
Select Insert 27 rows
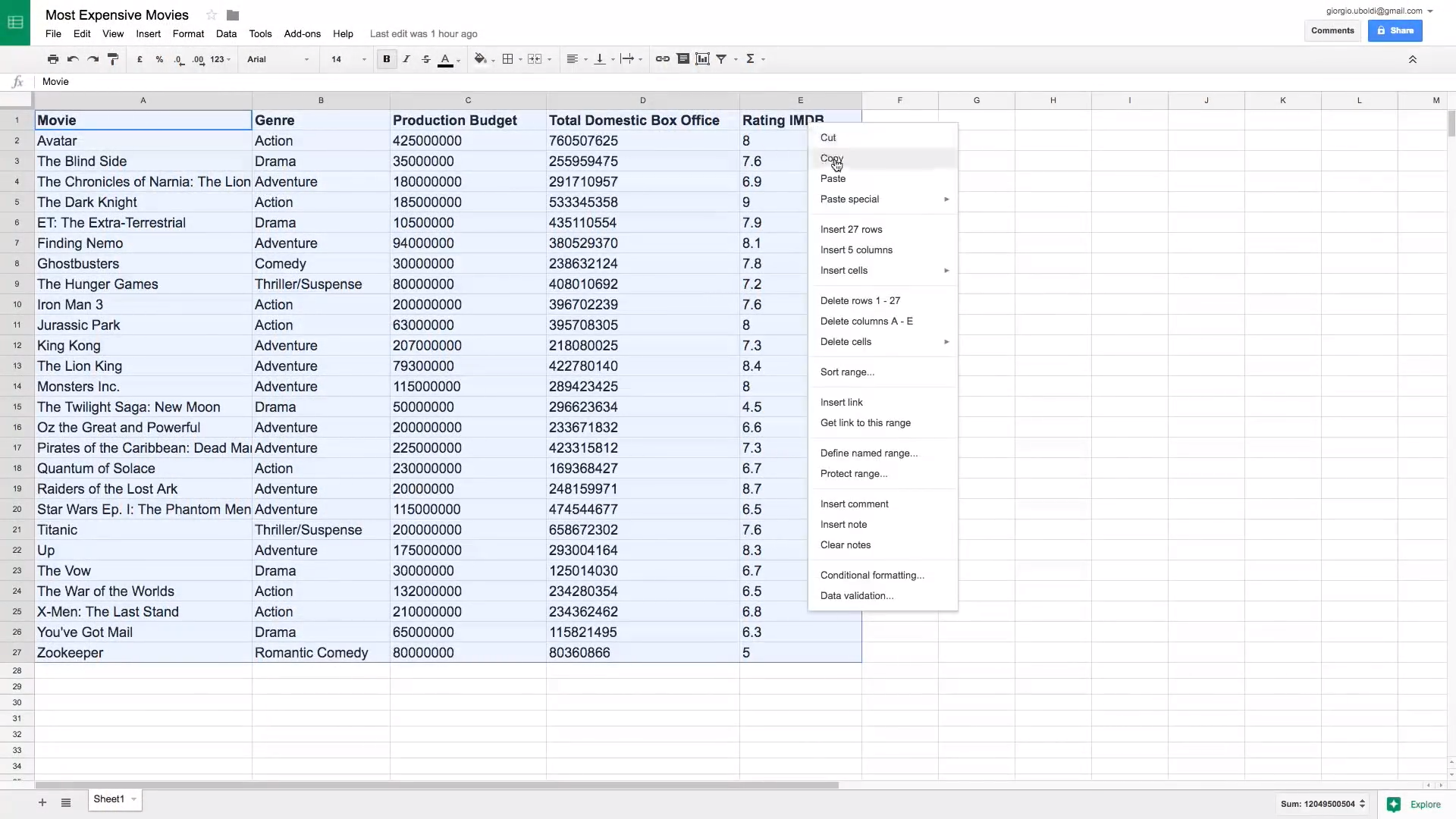tap(883, 230)
